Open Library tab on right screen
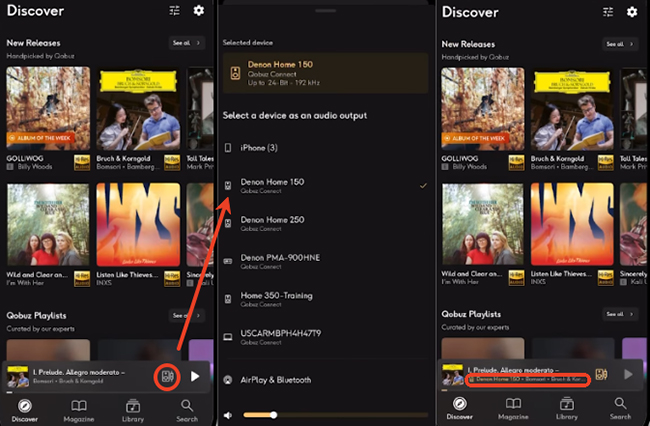Viewport: 650px width, 426px height. [x=567, y=409]
